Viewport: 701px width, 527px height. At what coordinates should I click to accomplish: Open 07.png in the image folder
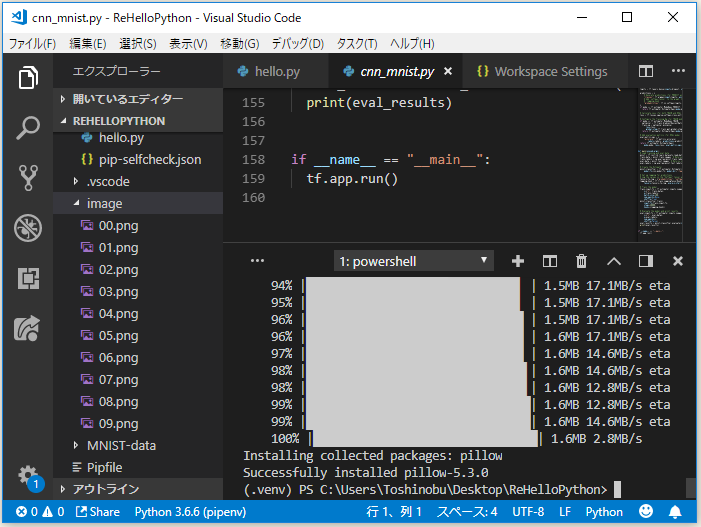pos(138,379)
